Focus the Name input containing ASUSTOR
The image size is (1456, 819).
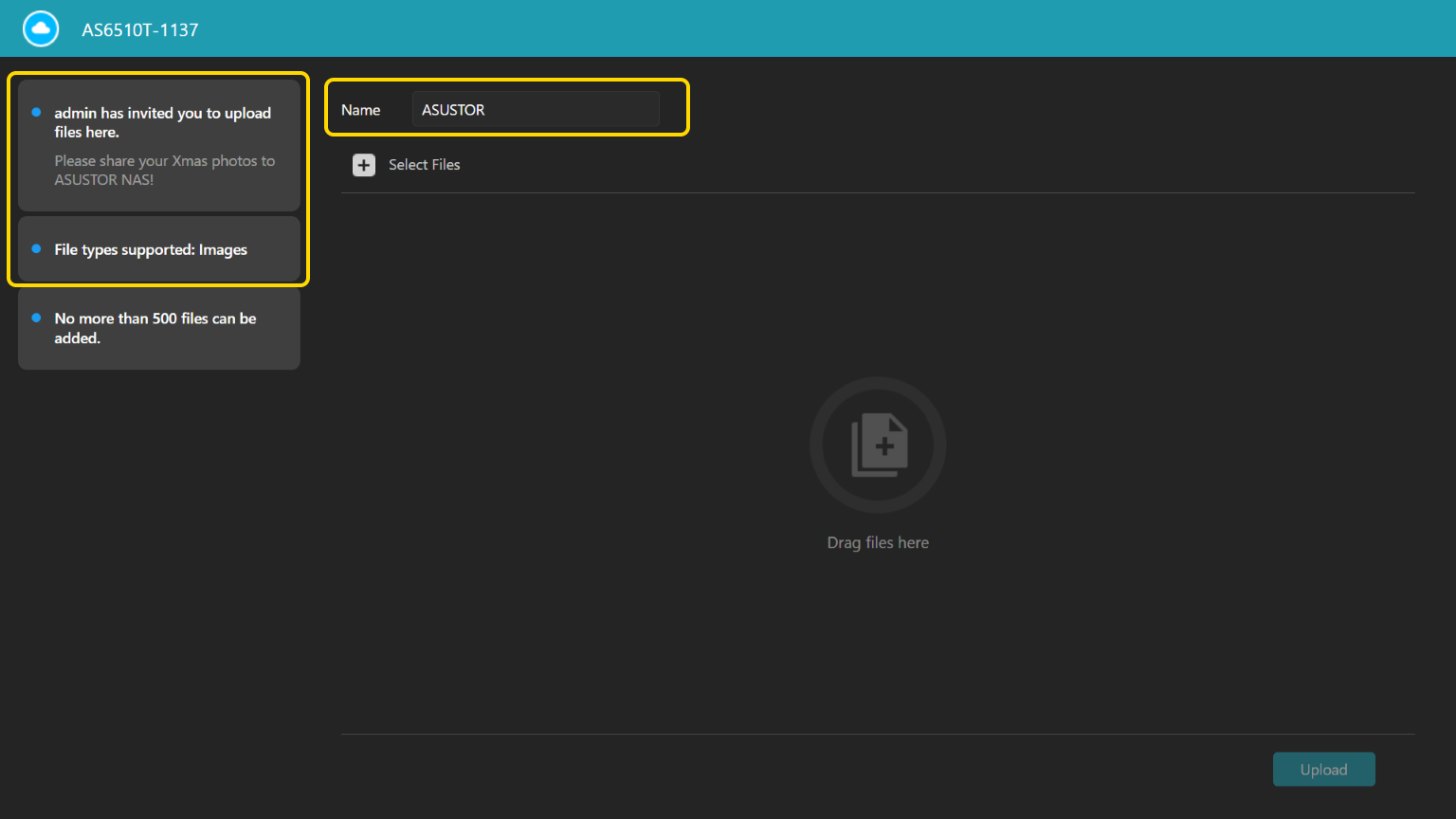point(536,110)
